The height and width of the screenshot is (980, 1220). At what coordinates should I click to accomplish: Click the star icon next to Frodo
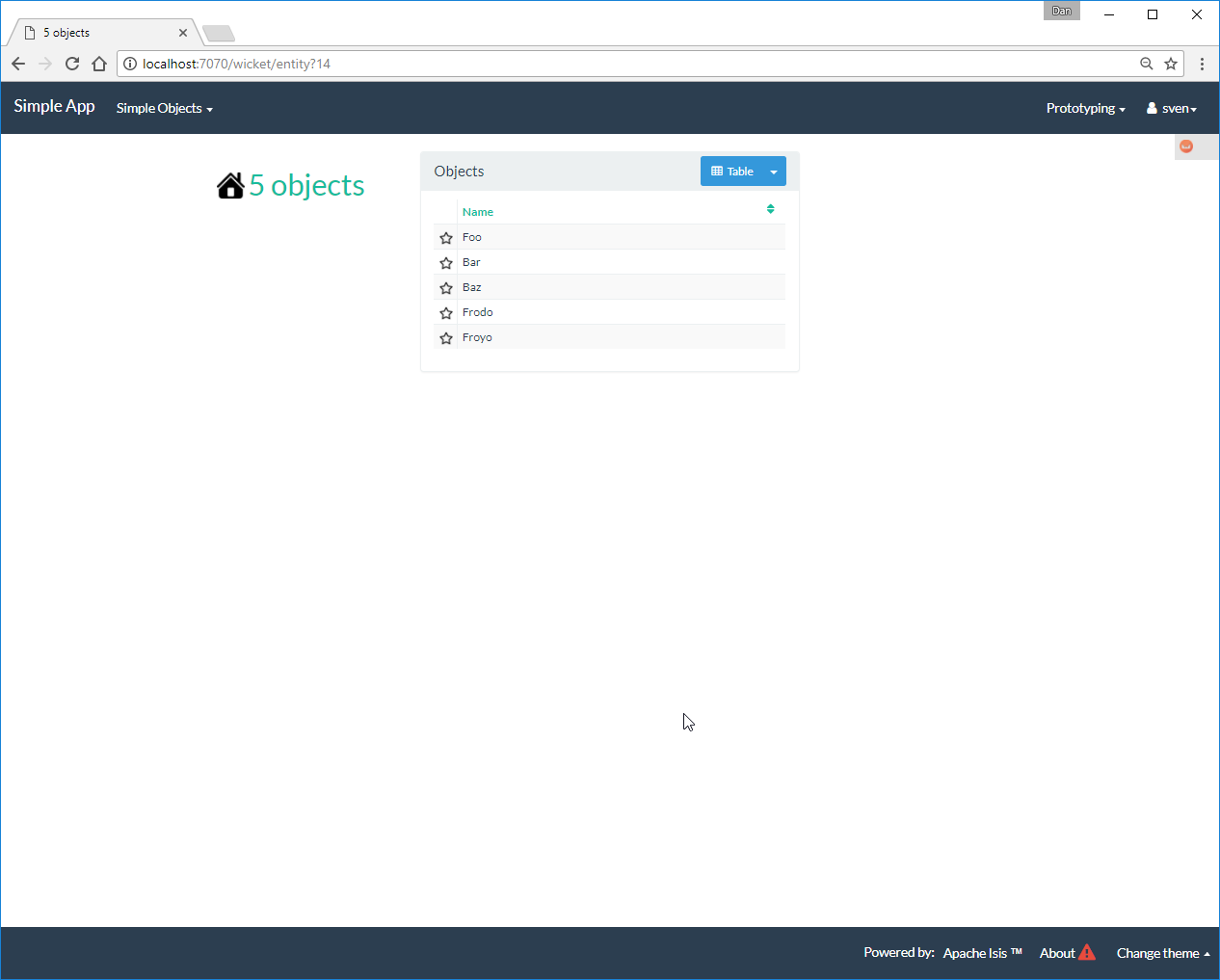pyautogui.click(x=446, y=313)
